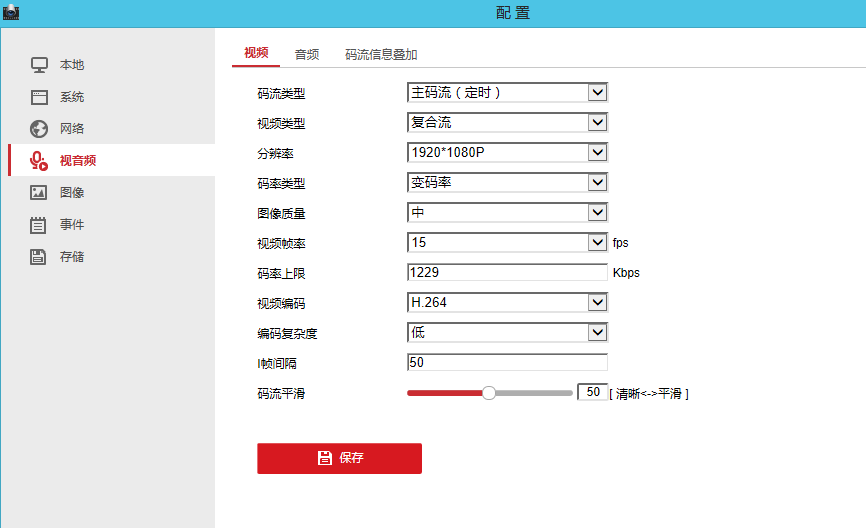Click the globe icon beside 网络
The image size is (866, 528).
[x=39, y=129]
